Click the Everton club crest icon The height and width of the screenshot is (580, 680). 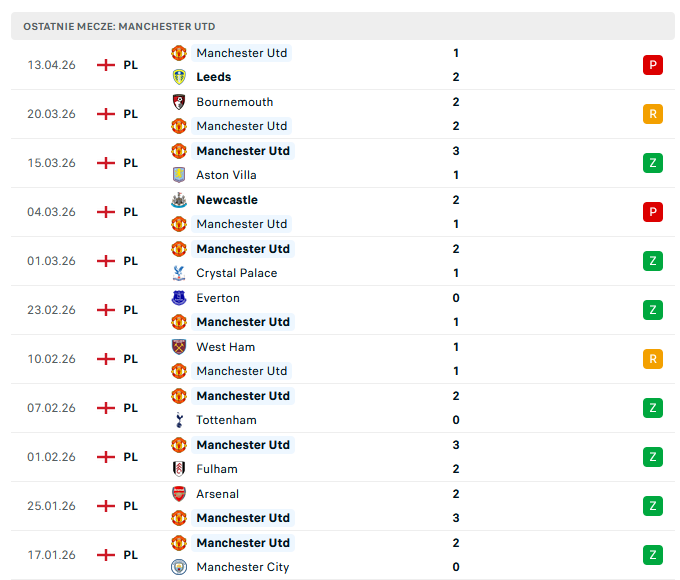[179, 298]
